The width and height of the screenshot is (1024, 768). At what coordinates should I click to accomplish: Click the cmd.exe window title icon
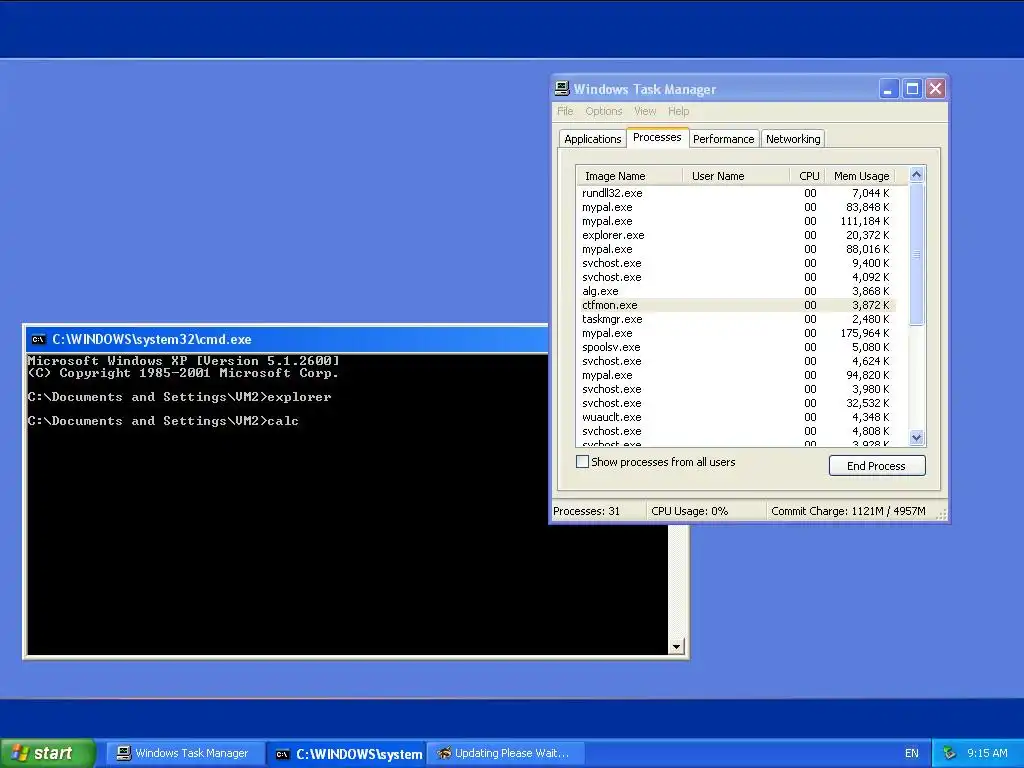coord(39,340)
